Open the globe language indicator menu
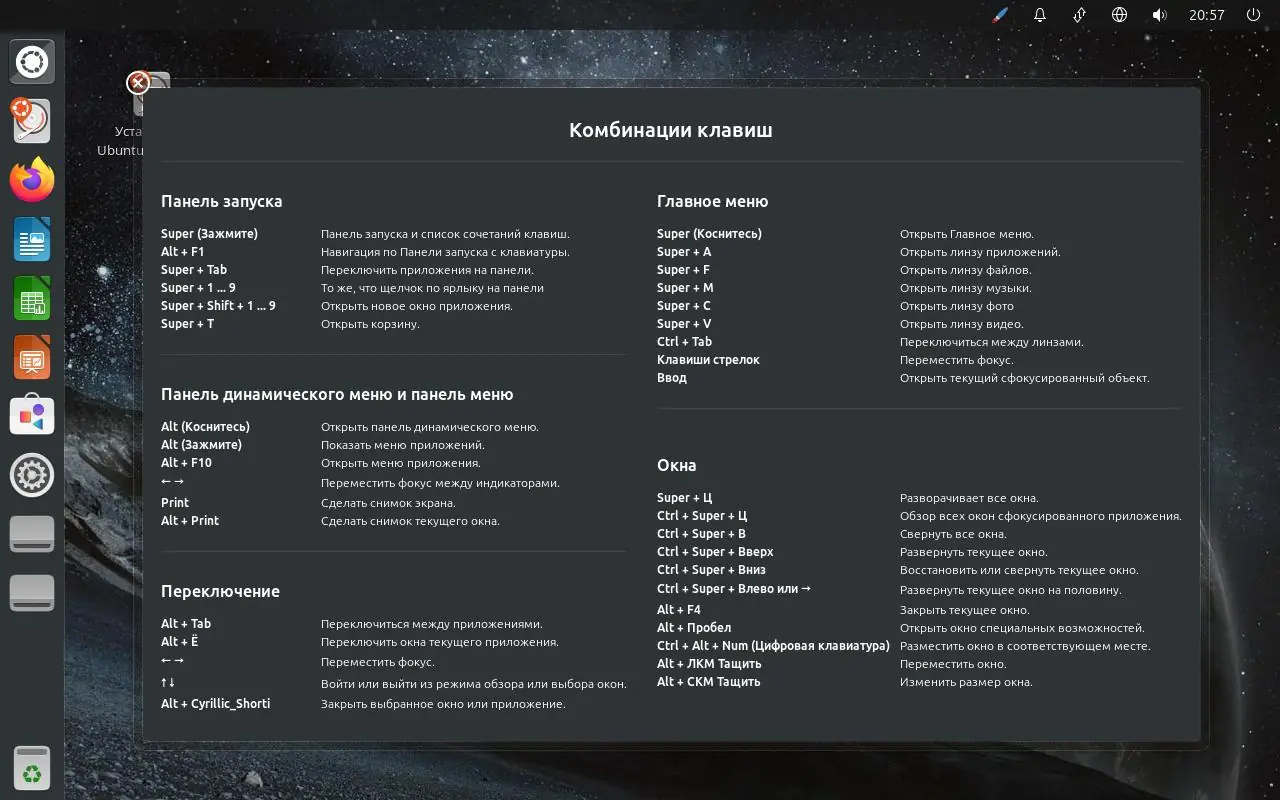This screenshot has height=800, width=1280. [x=1120, y=15]
